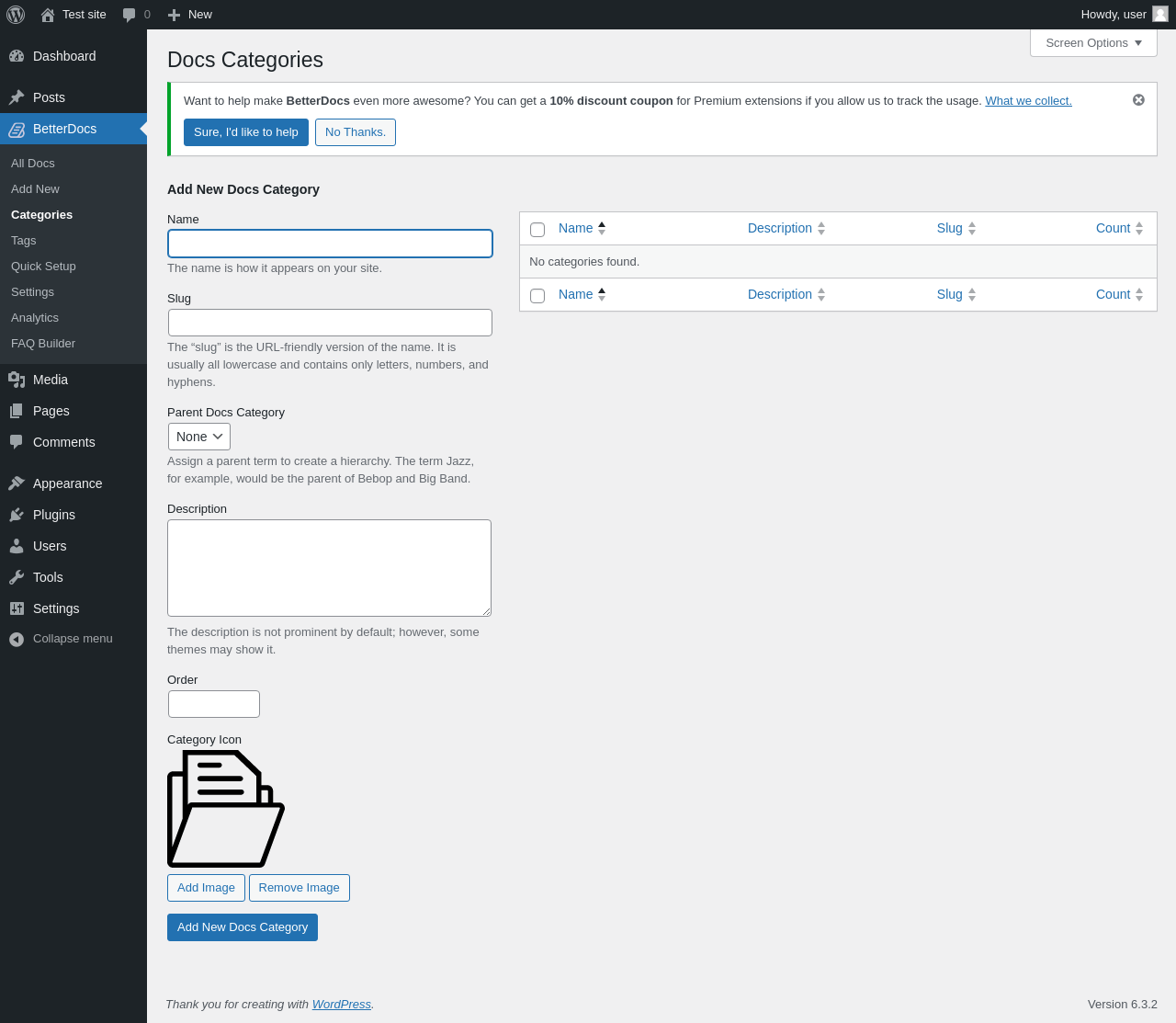Click the WordPress logo in admin bar
This screenshot has width=1176, height=1023.
coord(16,15)
